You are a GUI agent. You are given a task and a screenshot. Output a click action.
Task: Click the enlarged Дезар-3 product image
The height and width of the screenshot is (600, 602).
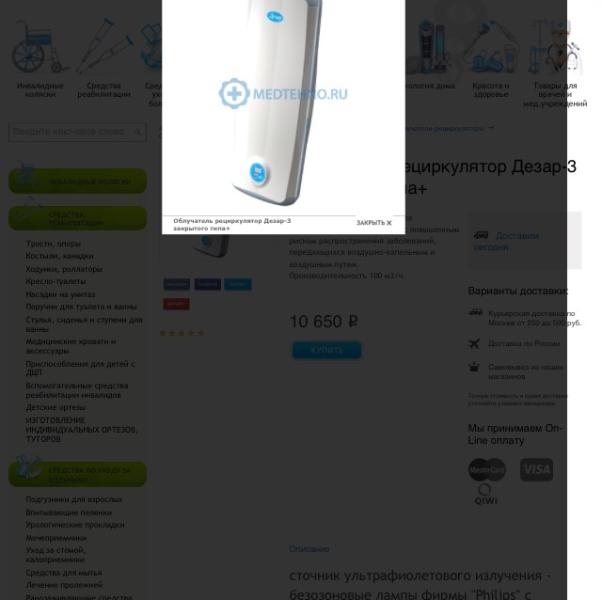coord(283,107)
